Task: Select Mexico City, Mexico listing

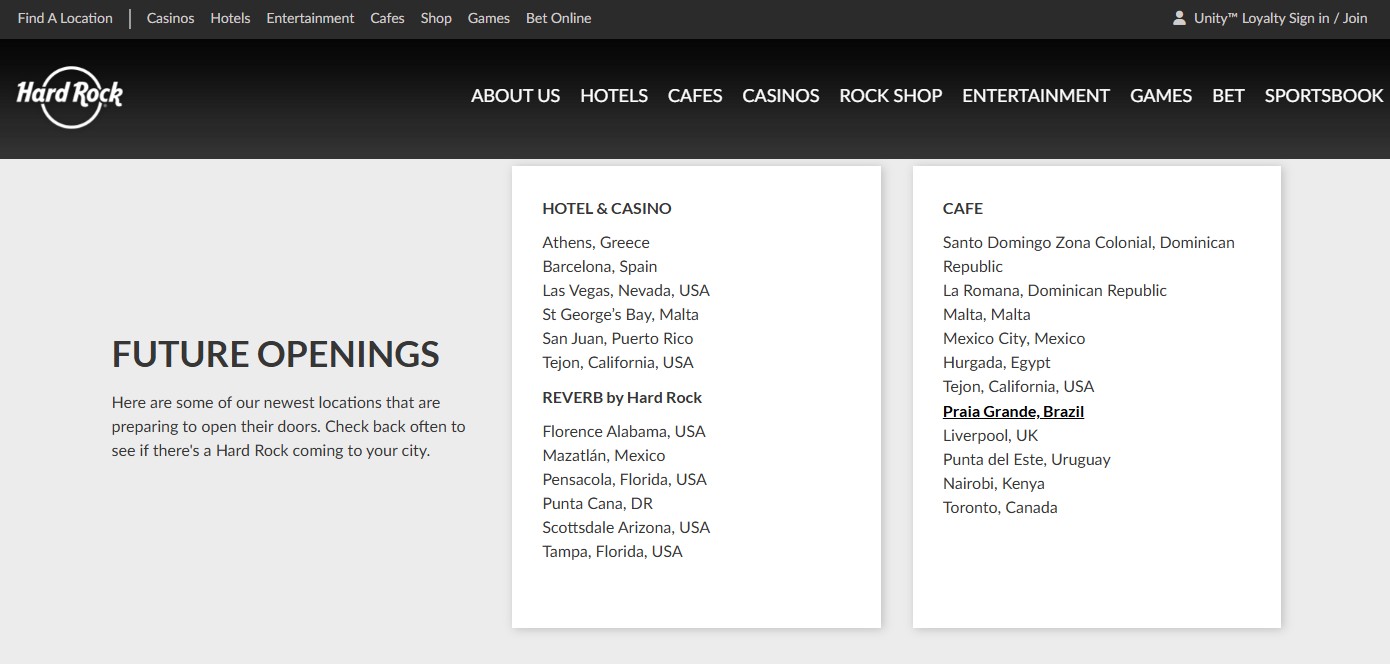Action: [x=1014, y=338]
